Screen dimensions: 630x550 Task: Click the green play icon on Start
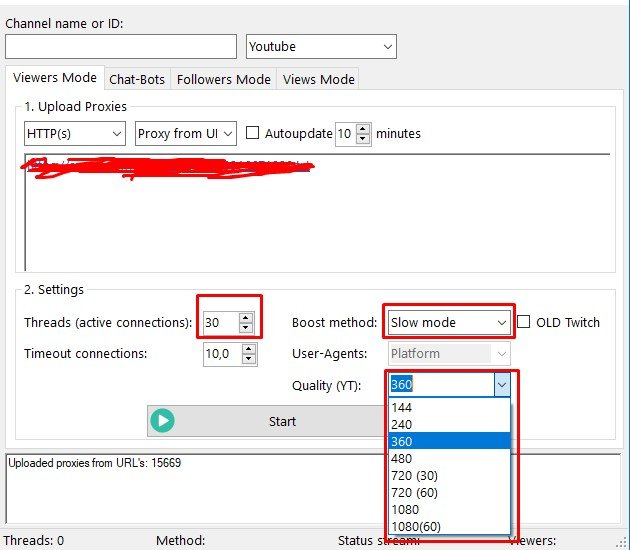[x=162, y=421]
